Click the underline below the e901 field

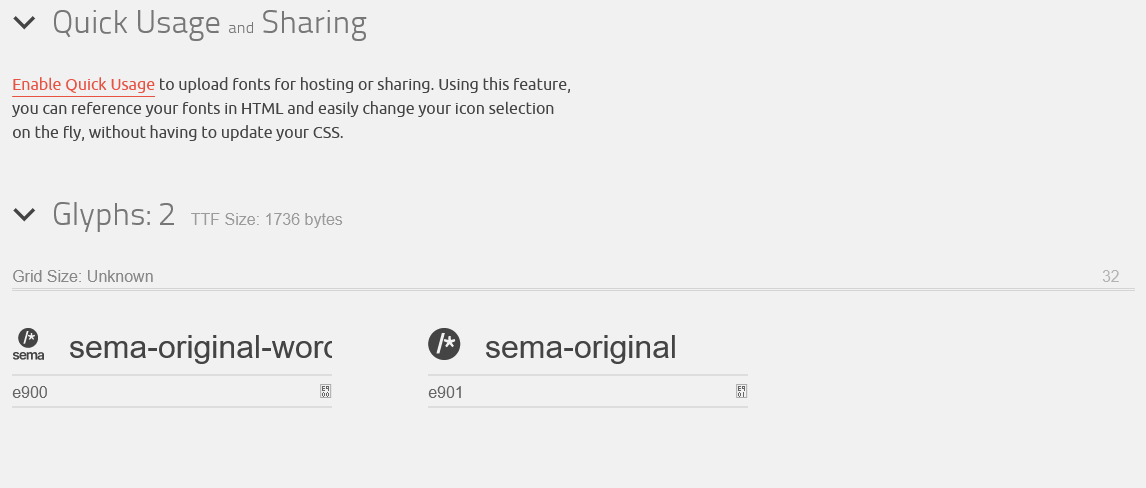tap(587, 407)
